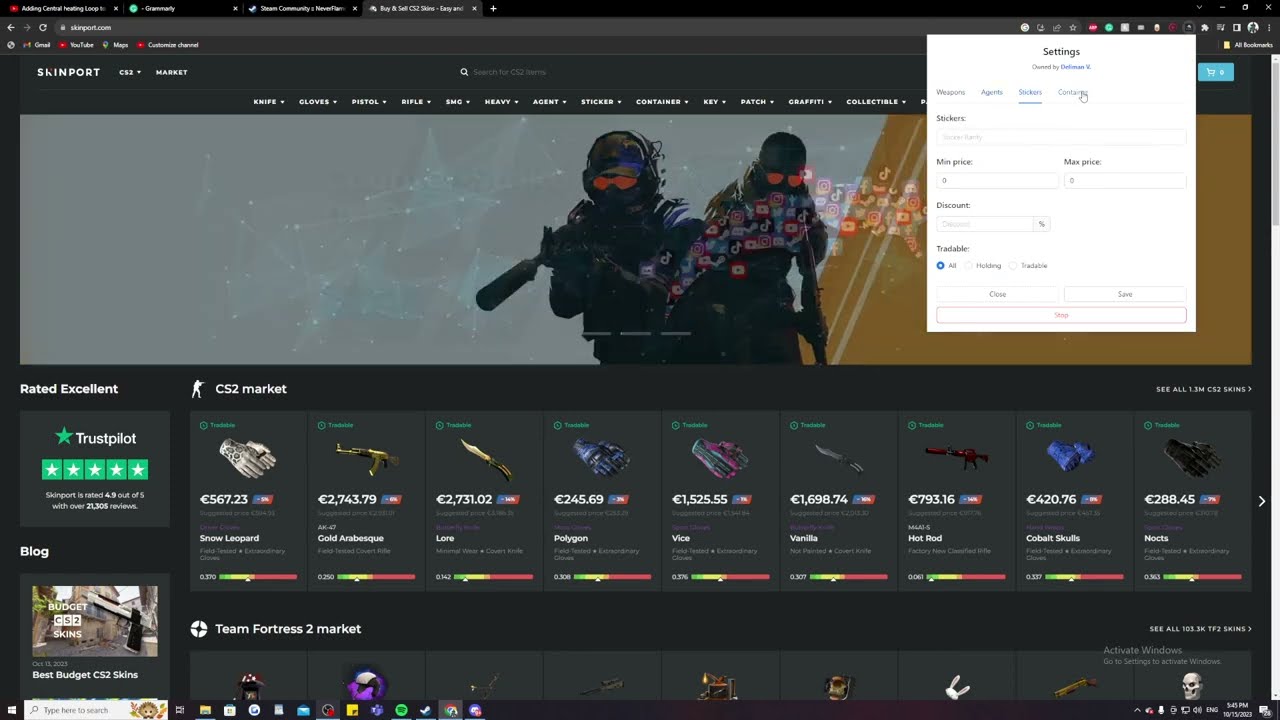Bookmark this page with the star icon
The width and height of the screenshot is (1280, 720).
1073,27
